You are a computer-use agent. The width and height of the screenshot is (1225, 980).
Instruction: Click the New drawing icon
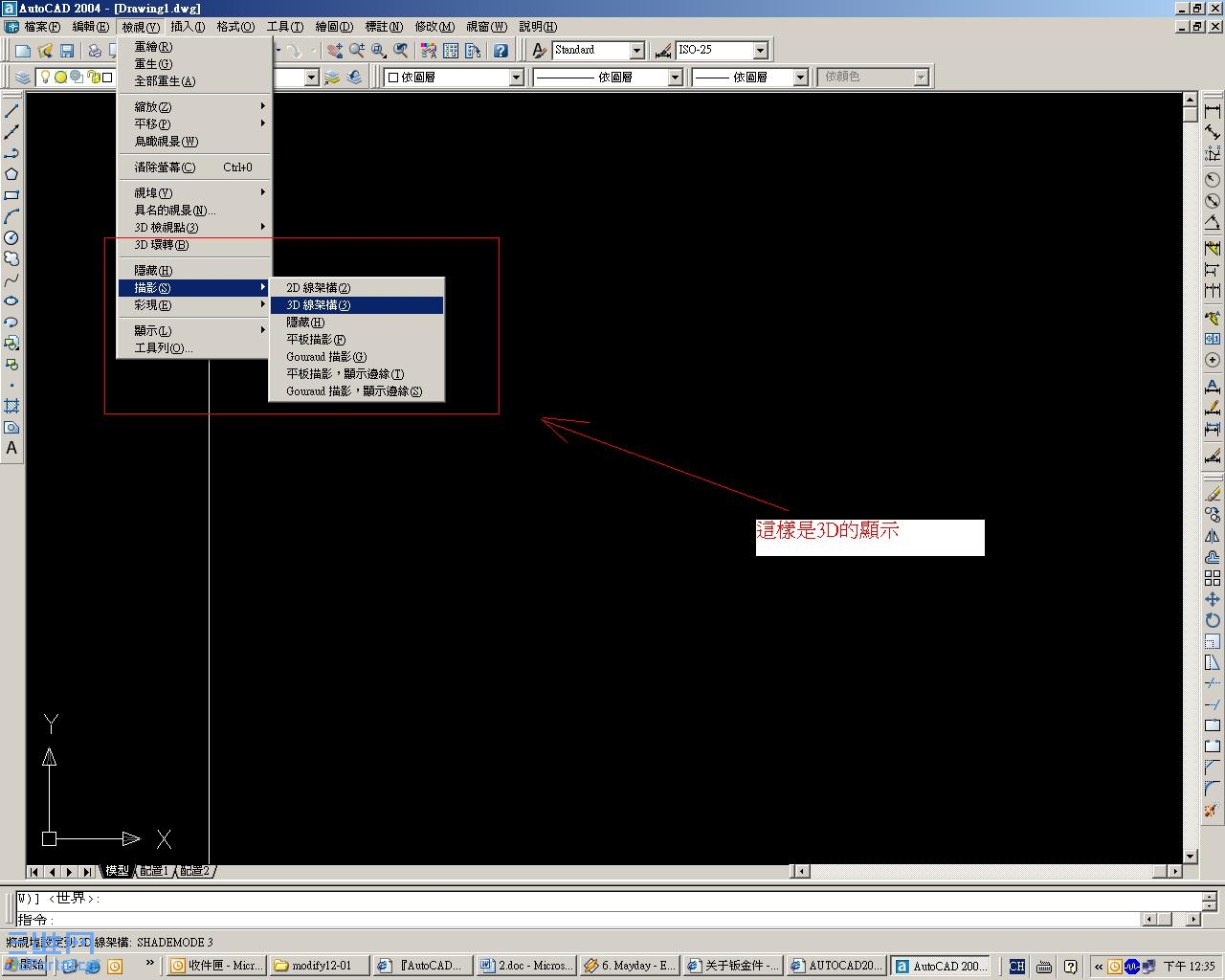point(23,51)
